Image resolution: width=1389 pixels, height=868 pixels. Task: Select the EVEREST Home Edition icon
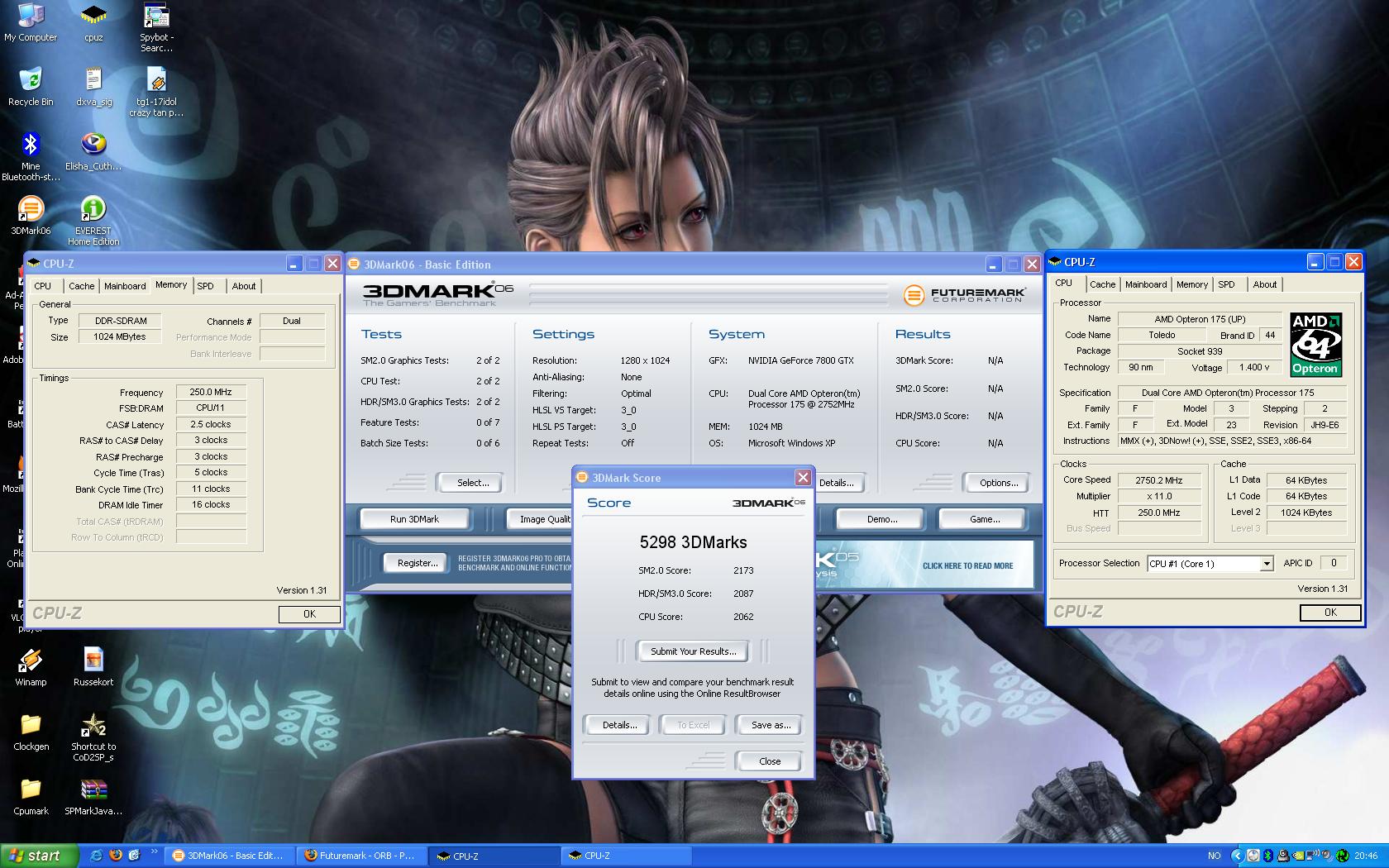[93, 222]
